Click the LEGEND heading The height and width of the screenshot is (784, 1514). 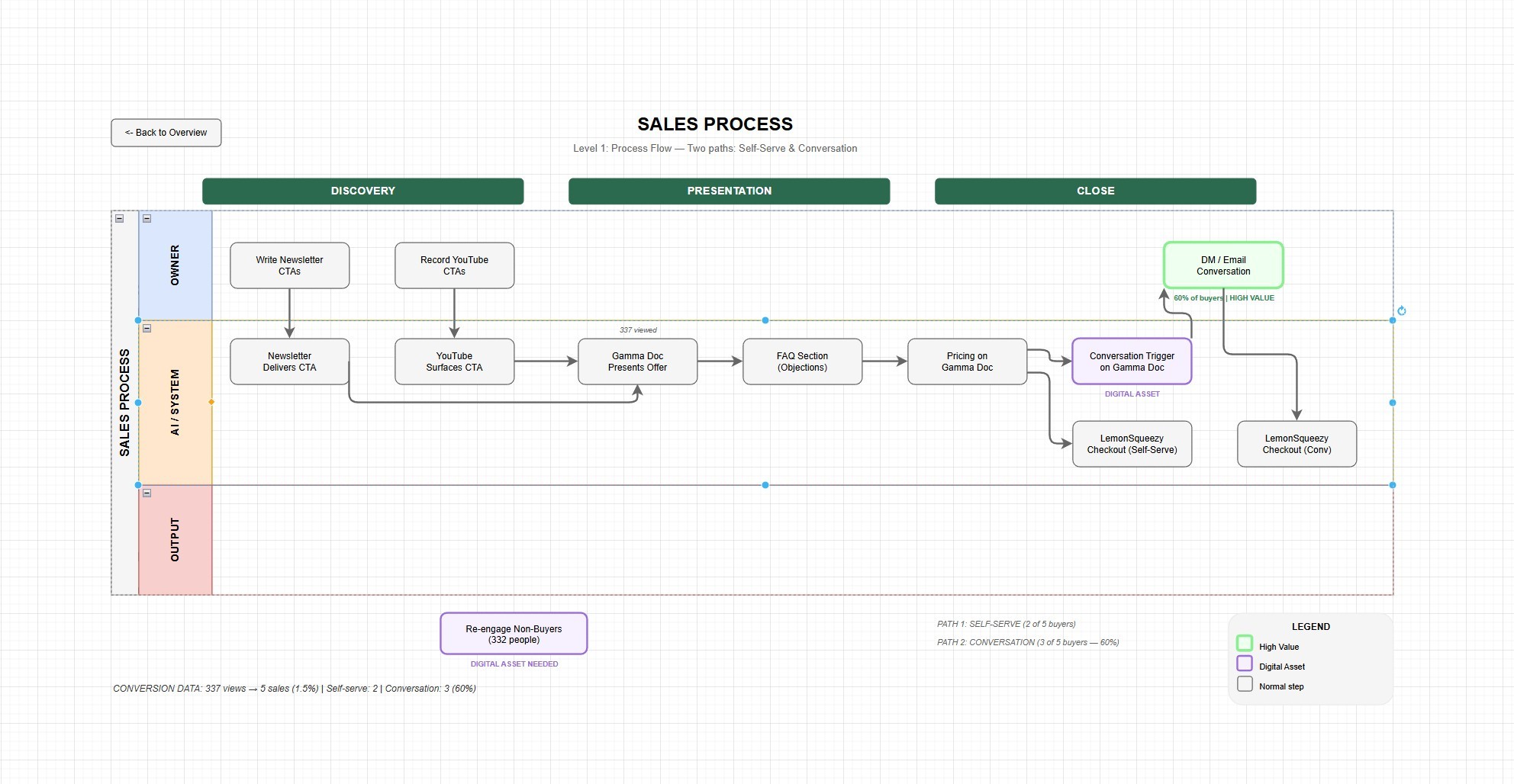1311,627
